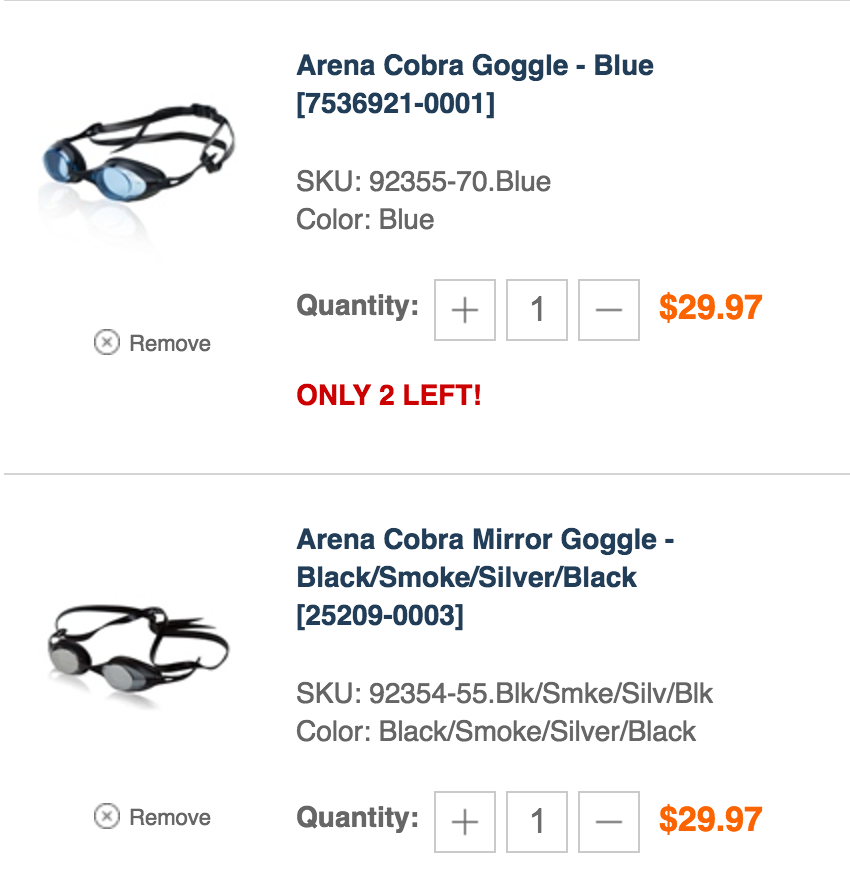Click the ONLY 2 LEFT! stock warning
Image resolution: width=850 pixels, height=896 pixels.
click(389, 395)
